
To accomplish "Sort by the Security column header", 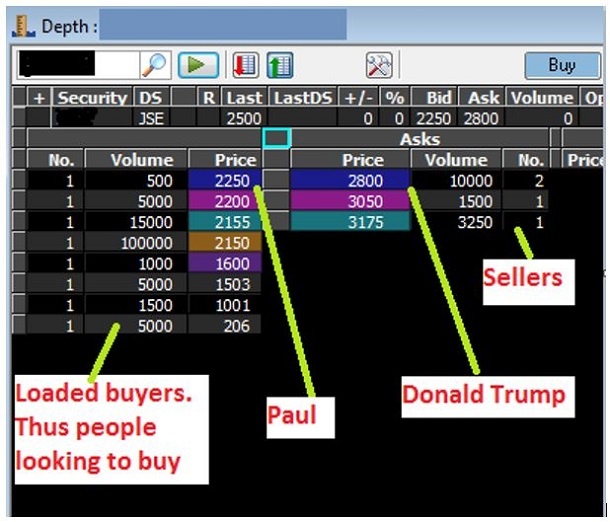I will point(92,98).
